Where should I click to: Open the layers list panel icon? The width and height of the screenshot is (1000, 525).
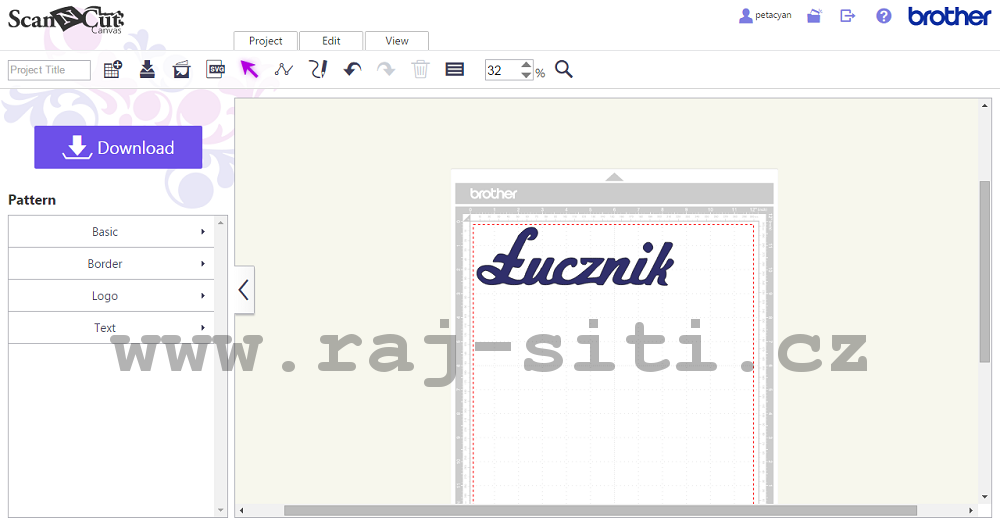click(454, 70)
